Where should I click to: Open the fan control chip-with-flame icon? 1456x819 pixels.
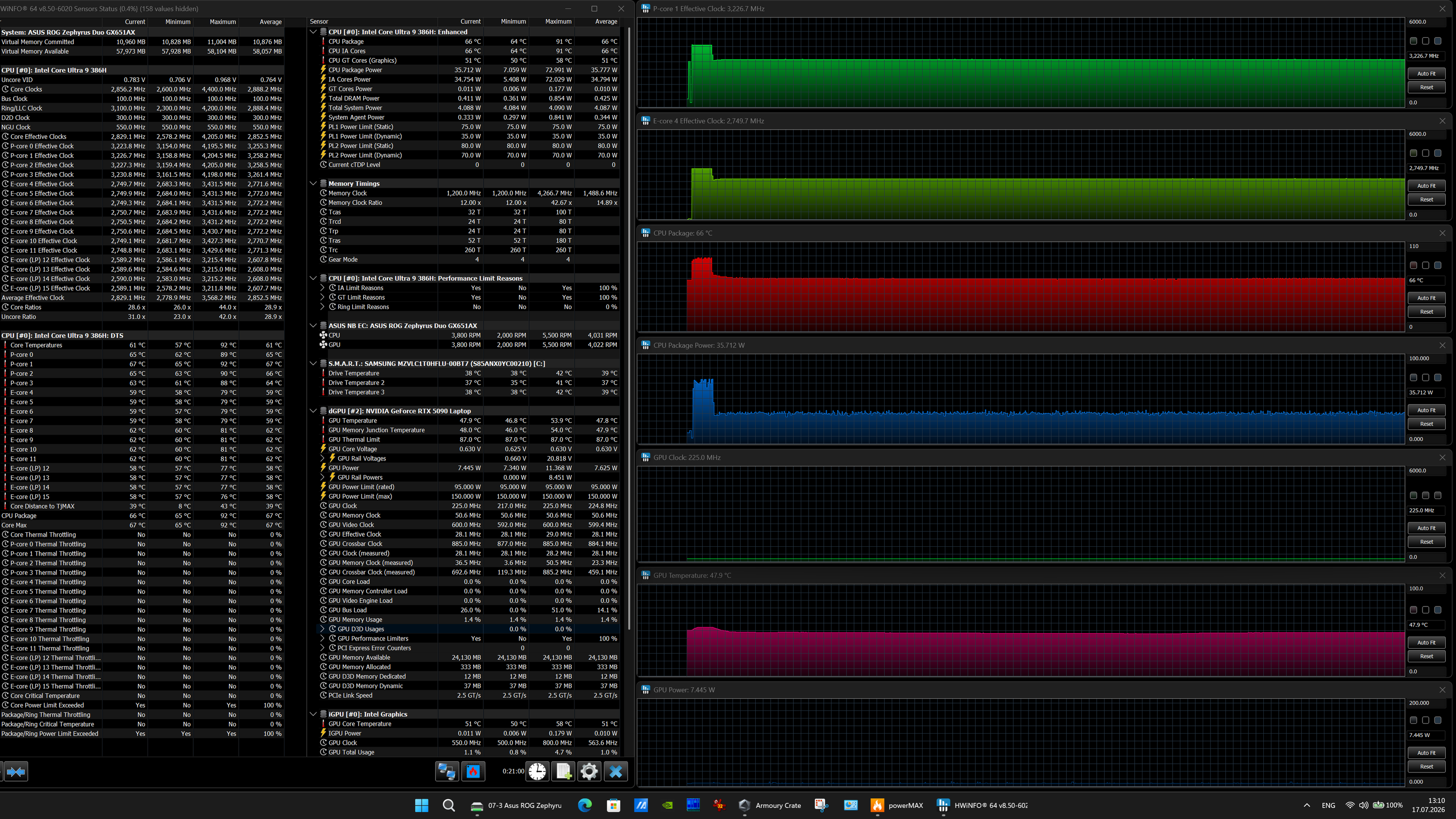coord(473,771)
